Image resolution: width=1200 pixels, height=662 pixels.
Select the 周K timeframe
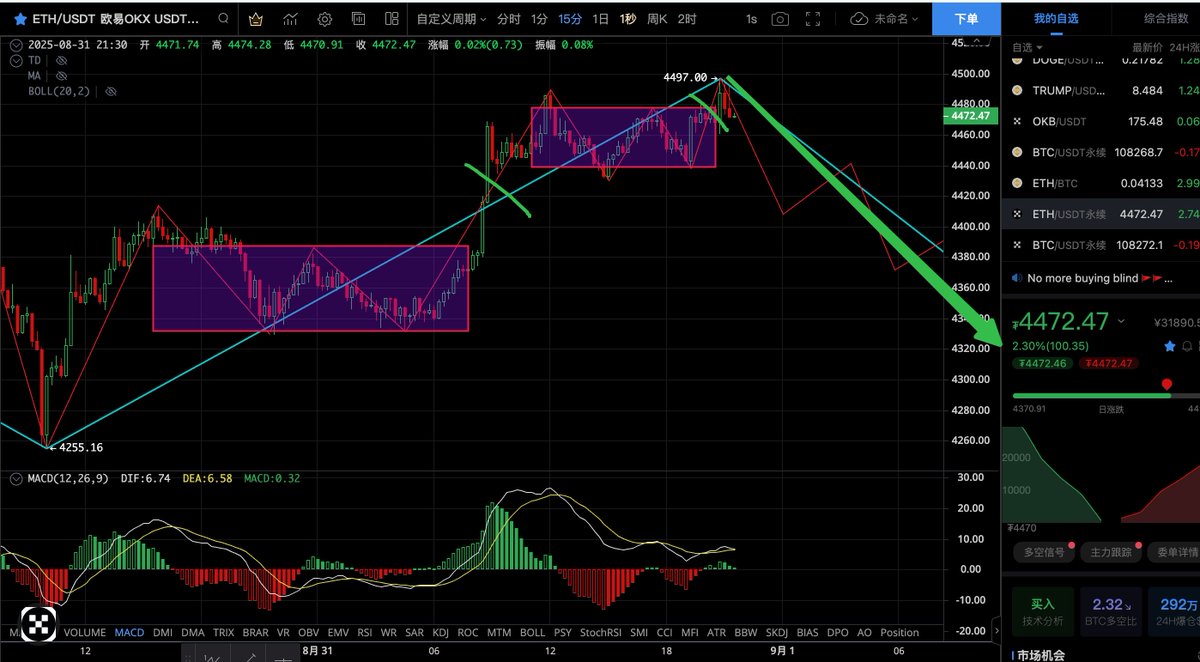pyautogui.click(x=657, y=19)
